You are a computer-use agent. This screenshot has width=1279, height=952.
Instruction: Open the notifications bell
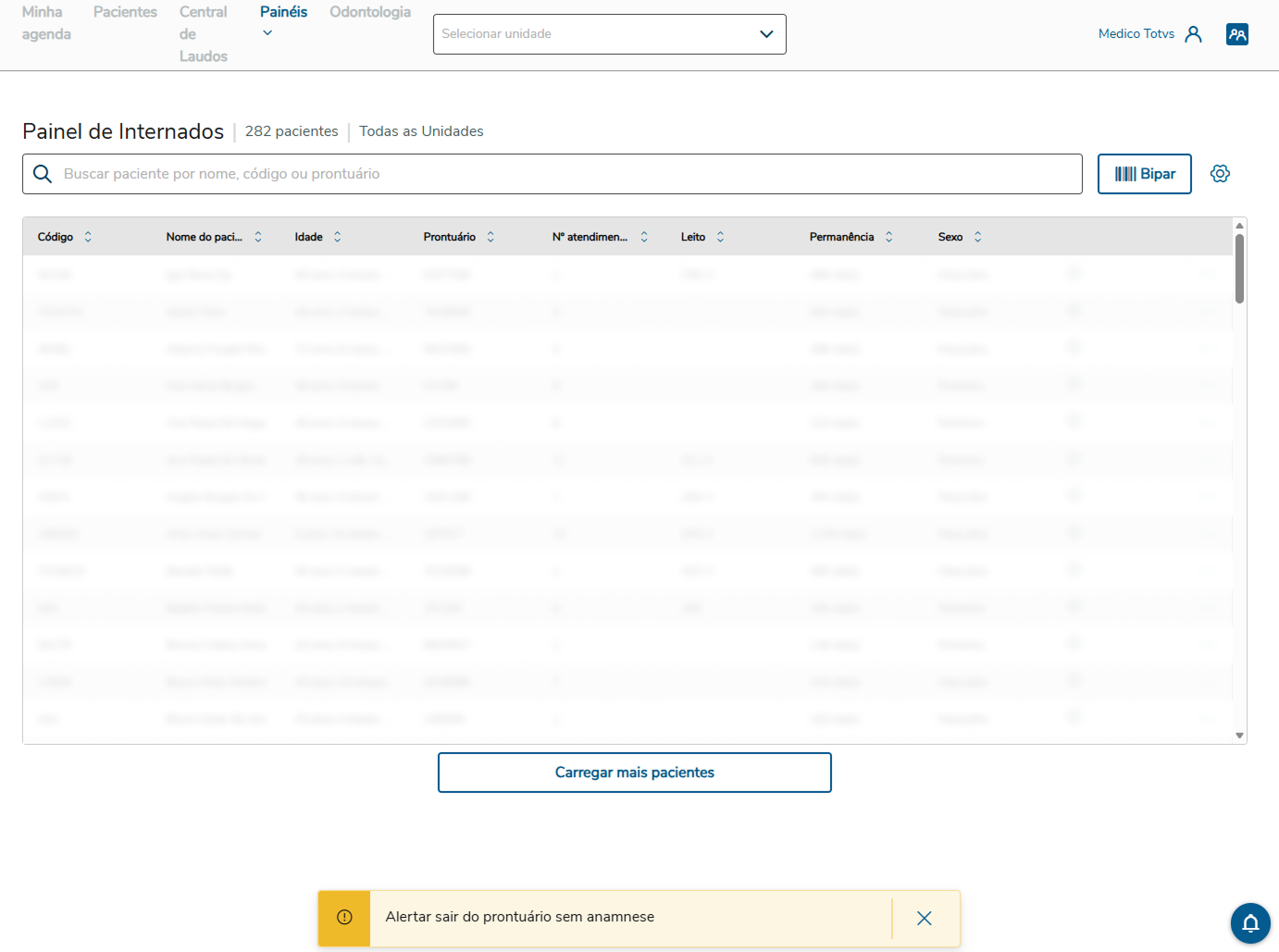1250,923
